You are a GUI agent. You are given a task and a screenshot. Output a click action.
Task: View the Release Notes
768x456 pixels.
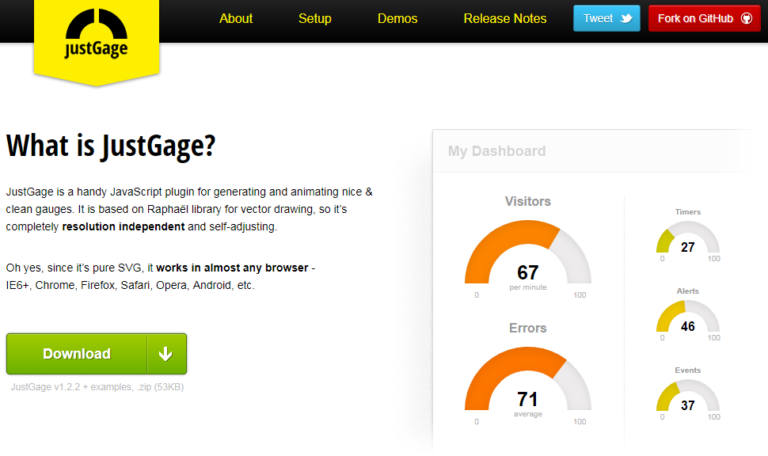(505, 18)
